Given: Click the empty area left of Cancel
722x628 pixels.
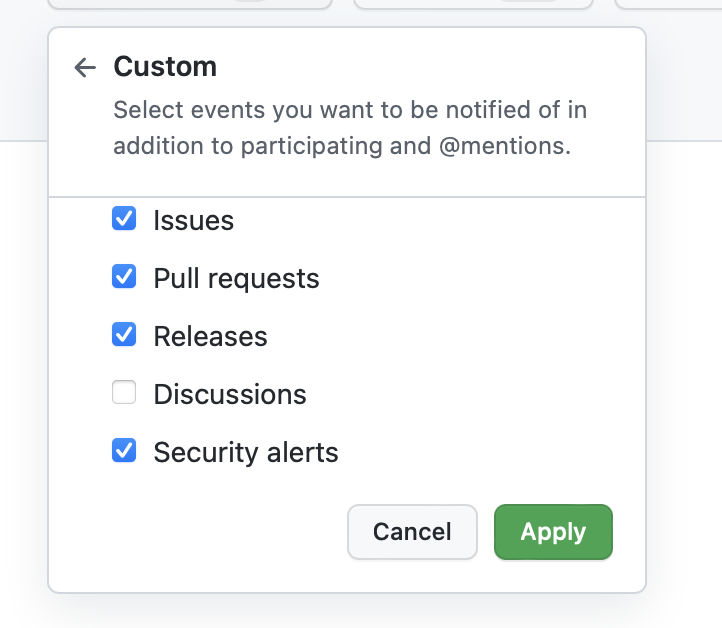Looking at the screenshot, I should coord(200,531).
